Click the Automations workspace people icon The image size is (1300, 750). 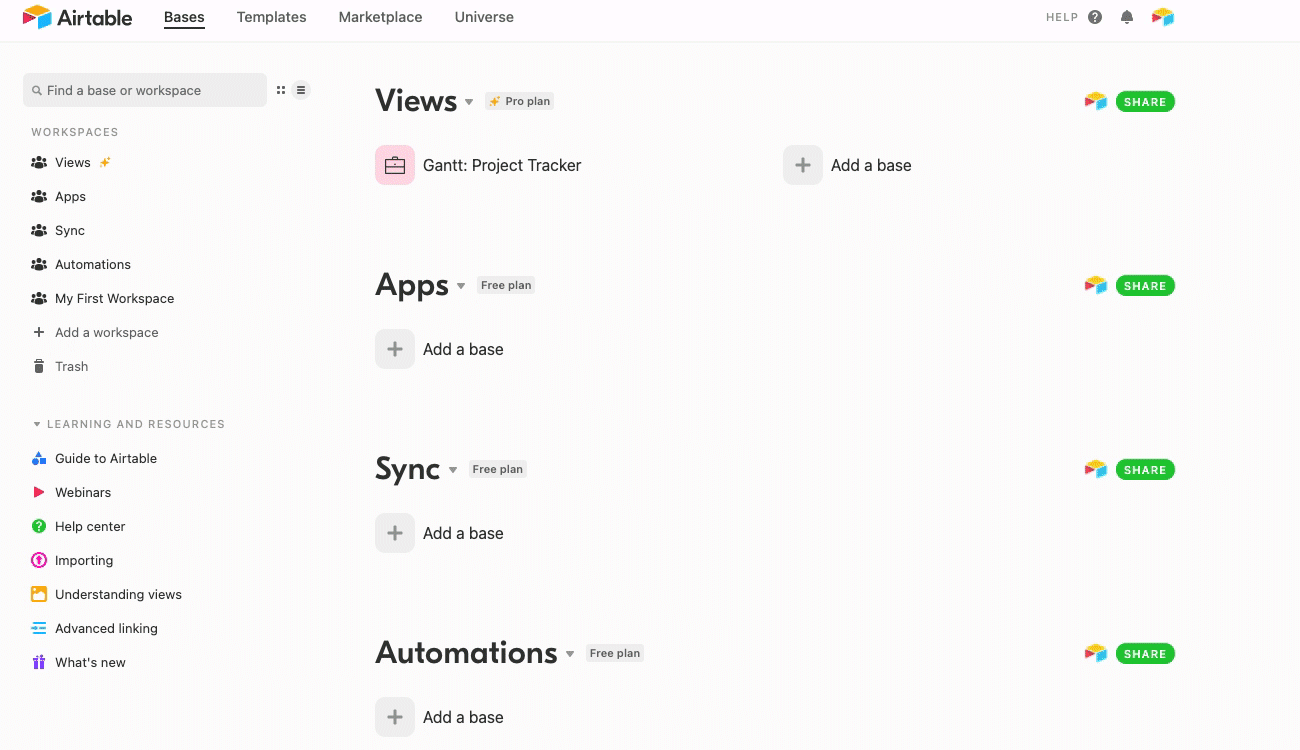(39, 264)
